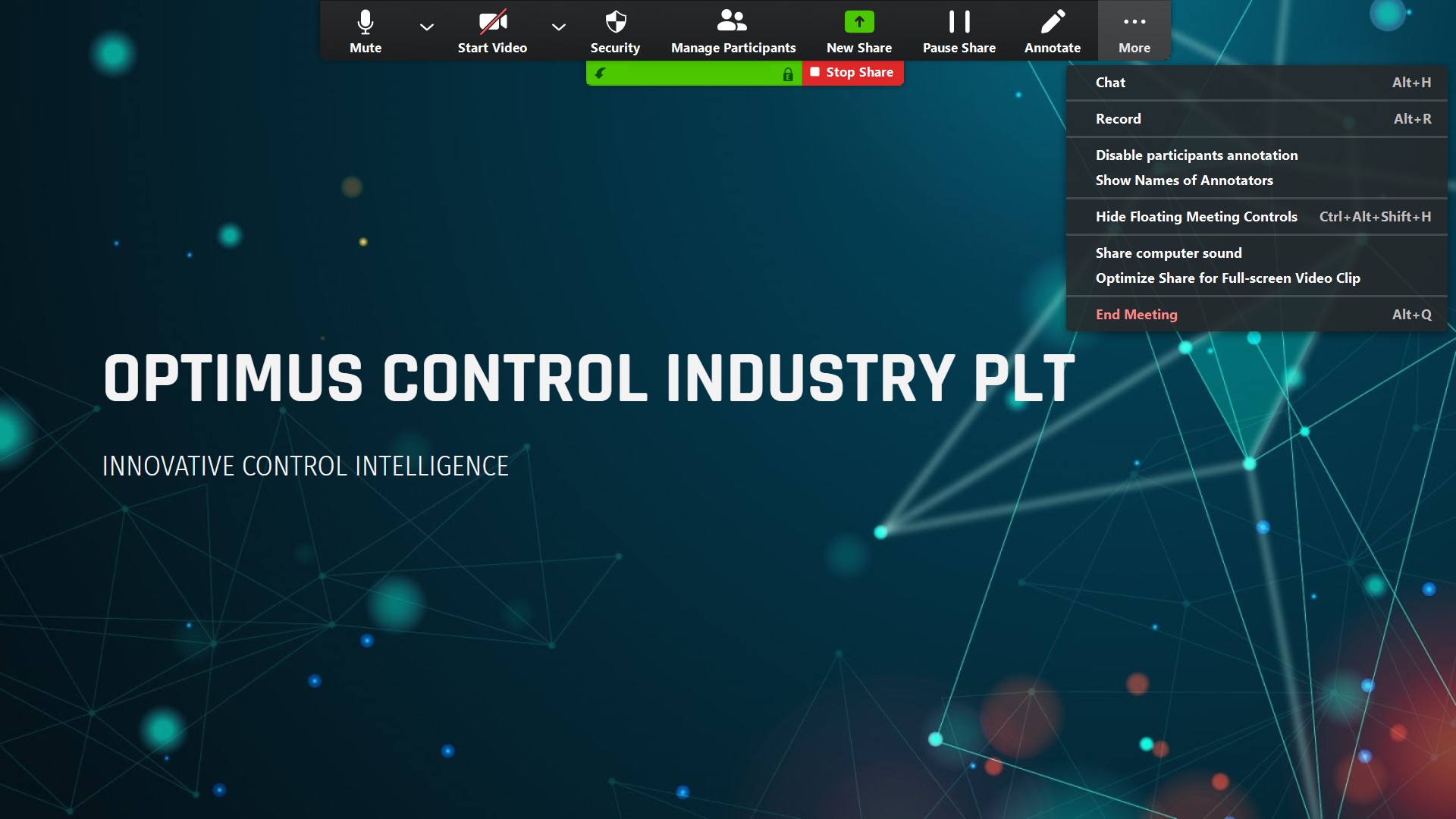The width and height of the screenshot is (1456, 819).
Task: Click the signal icon on green share bar
Action: click(600, 73)
